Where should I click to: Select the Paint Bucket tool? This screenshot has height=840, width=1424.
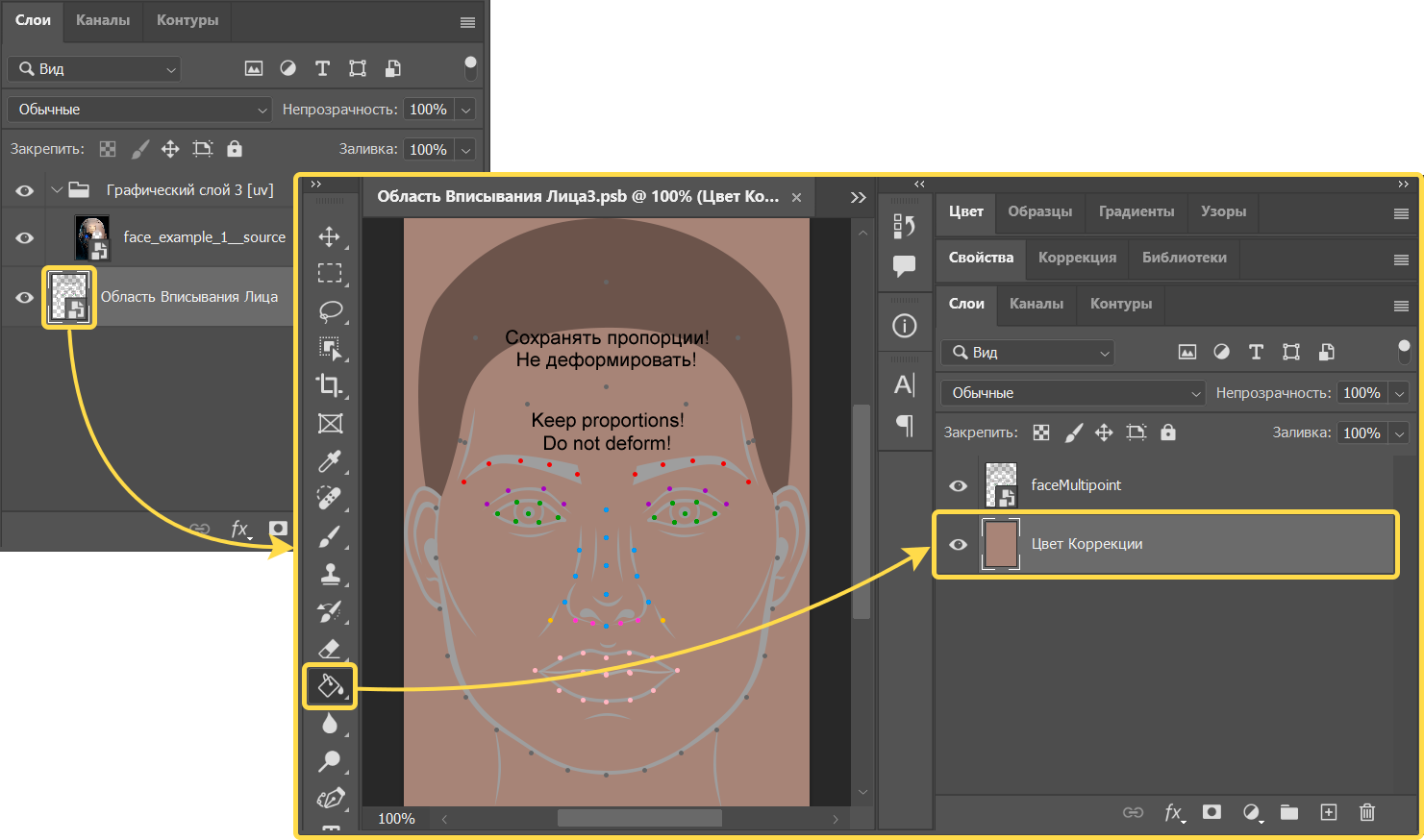[x=330, y=686]
